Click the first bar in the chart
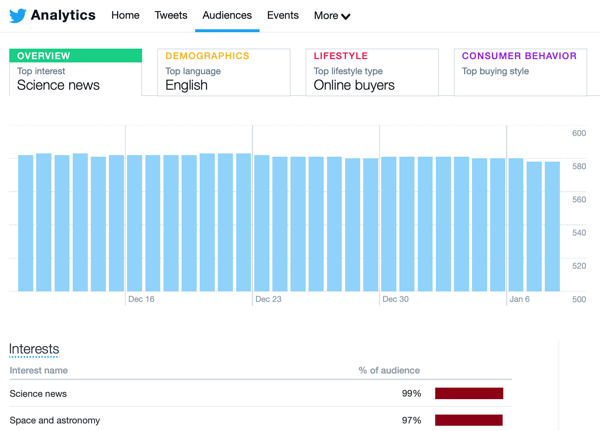Image resolution: width=600 pixels, height=431 pixels. tap(26, 223)
